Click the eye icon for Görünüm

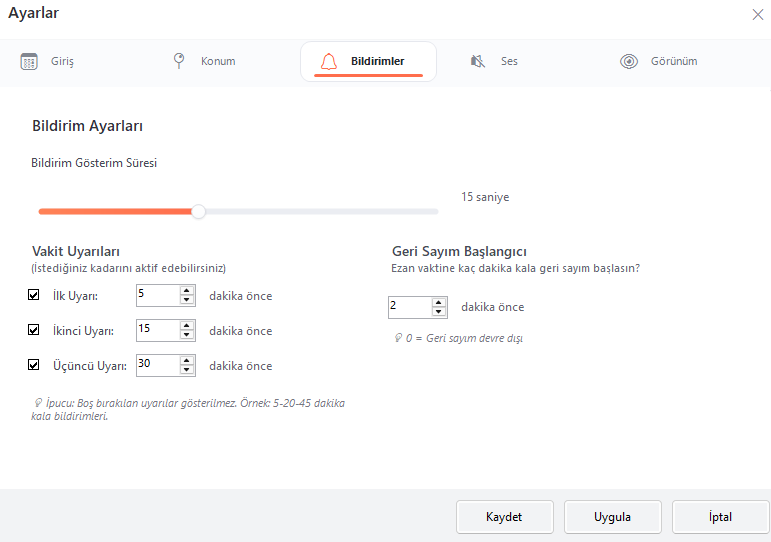pos(629,61)
